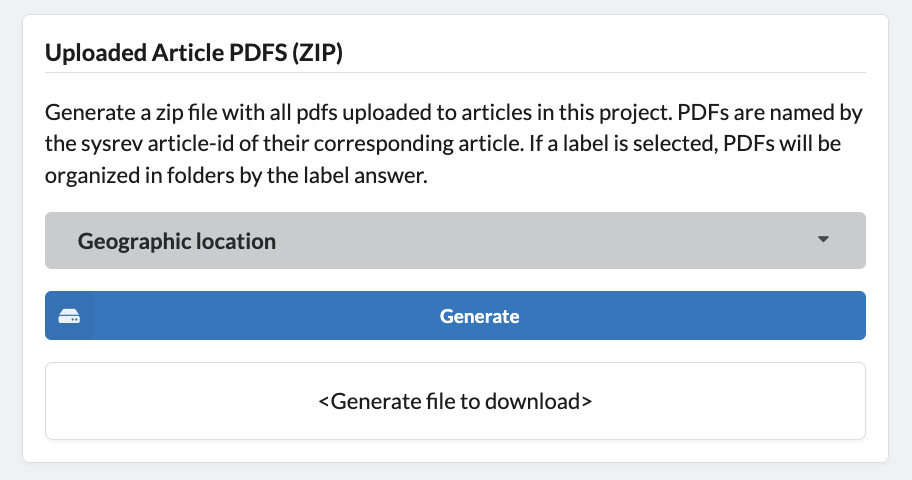This screenshot has width=912, height=480.
Task: Select the Uploaded Article PDFS (ZIP) heading
Action: point(194,52)
